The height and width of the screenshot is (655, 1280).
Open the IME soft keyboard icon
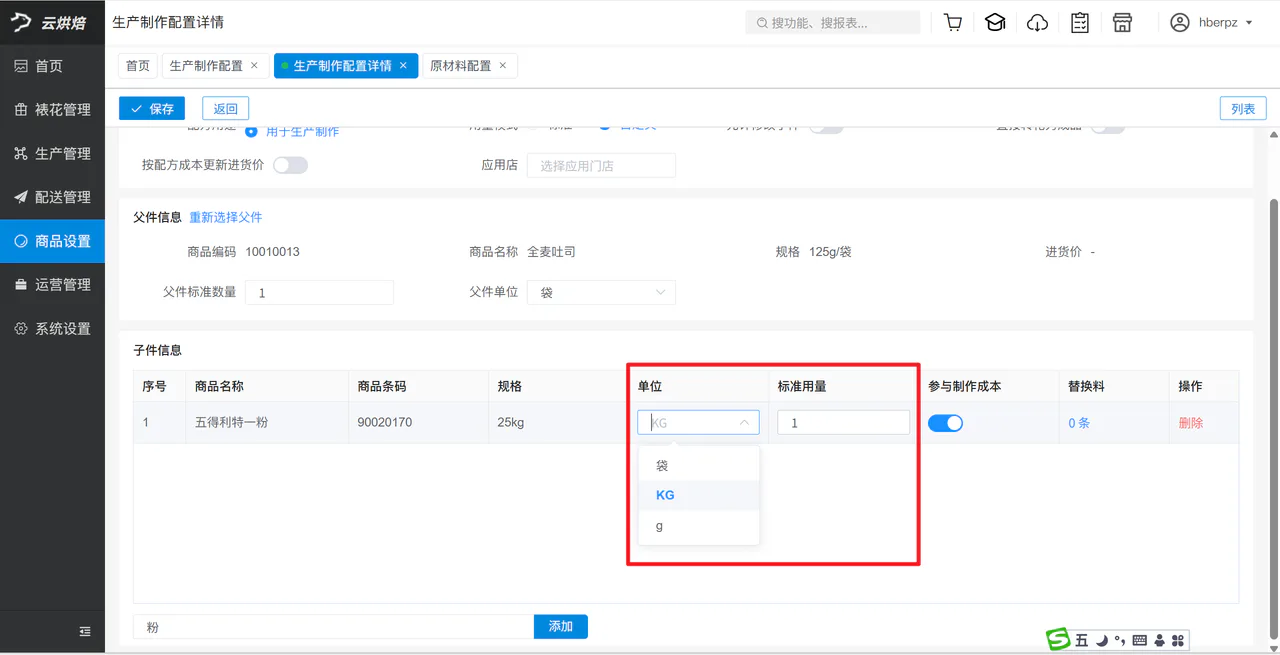tap(1140, 640)
